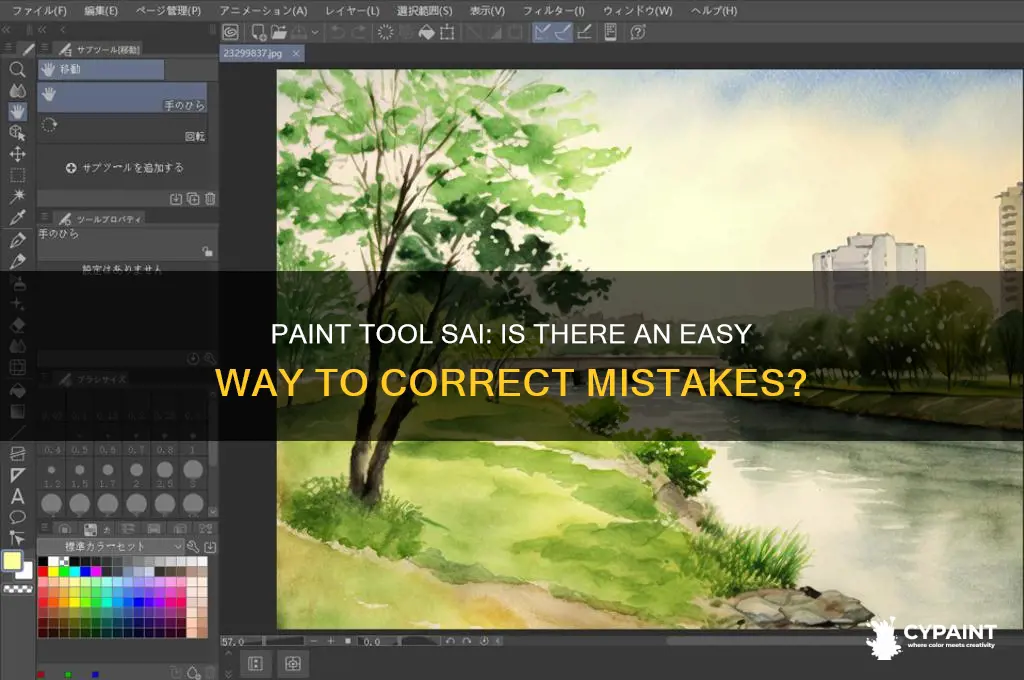Select the Eyedropper tool
The width and height of the screenshot is (1024, 680).
18,218
